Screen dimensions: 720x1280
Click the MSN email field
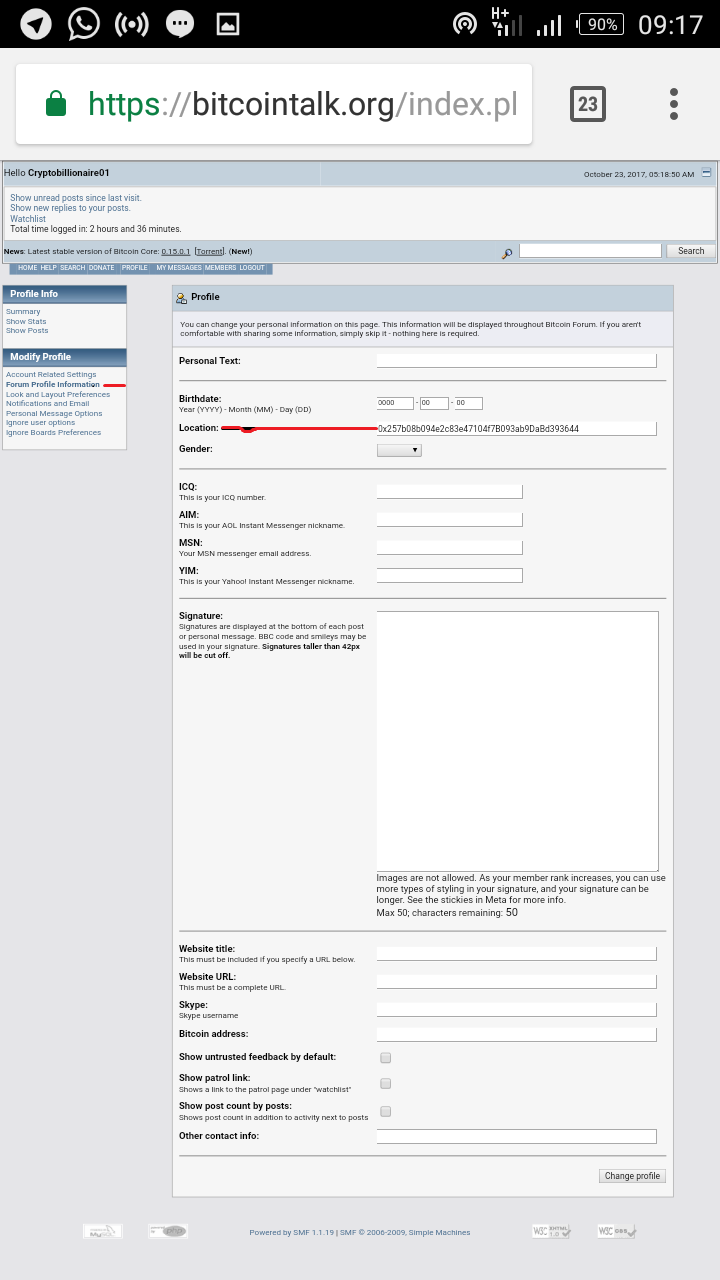coord(450,548)
